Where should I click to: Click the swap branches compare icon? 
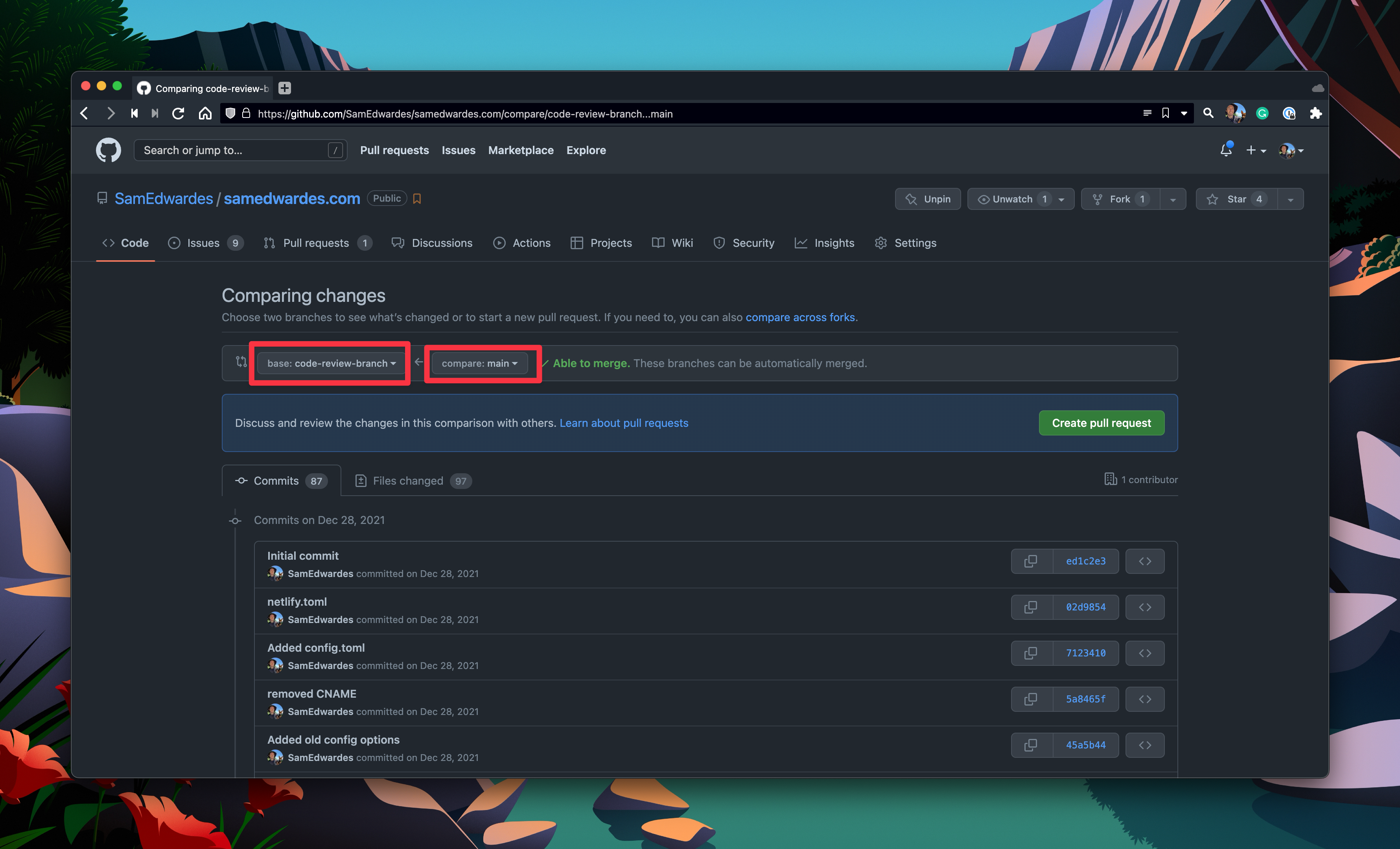(x=241, y=362)
